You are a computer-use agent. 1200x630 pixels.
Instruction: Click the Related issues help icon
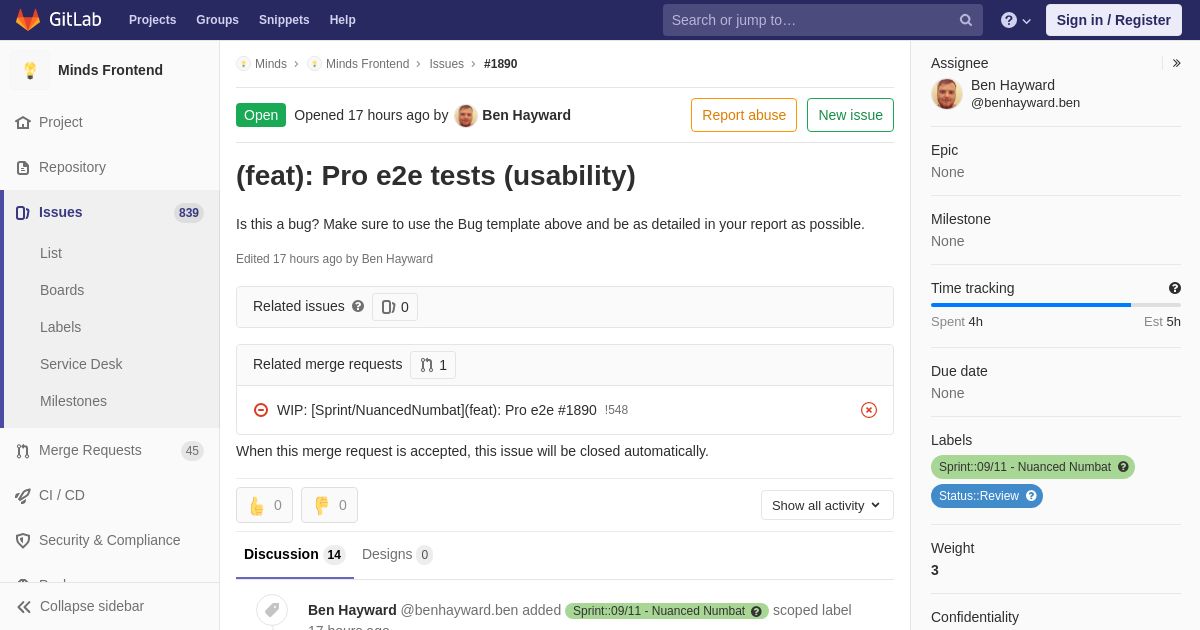coord(358,306)
